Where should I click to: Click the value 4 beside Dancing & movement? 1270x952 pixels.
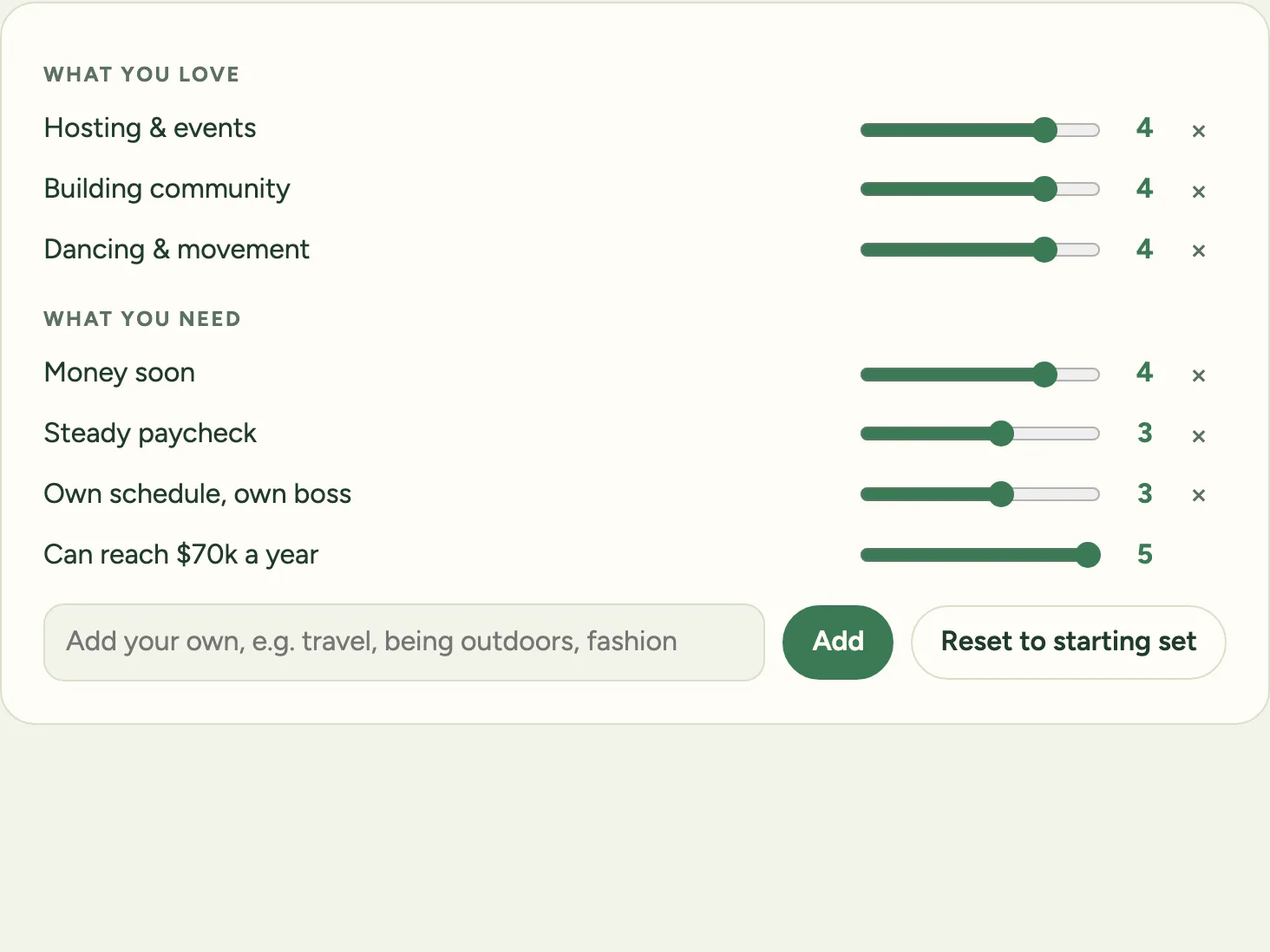coord(1145,249)
